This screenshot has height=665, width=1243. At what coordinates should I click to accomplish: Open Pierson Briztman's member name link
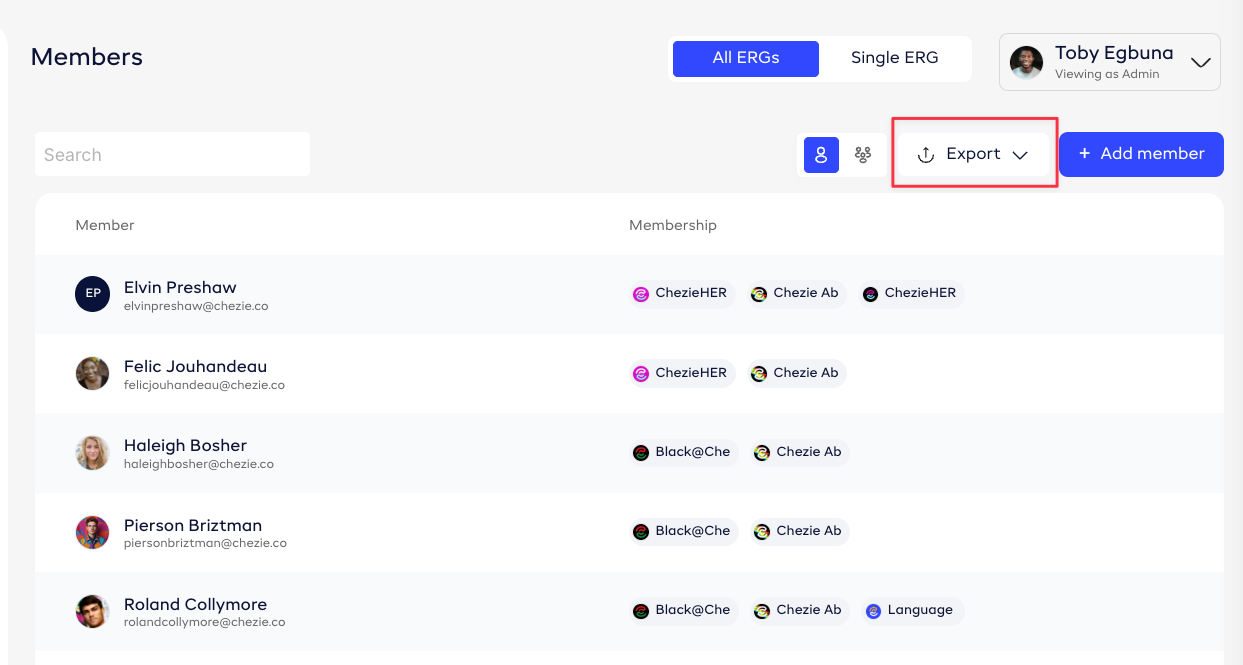[x=193, y=525]
